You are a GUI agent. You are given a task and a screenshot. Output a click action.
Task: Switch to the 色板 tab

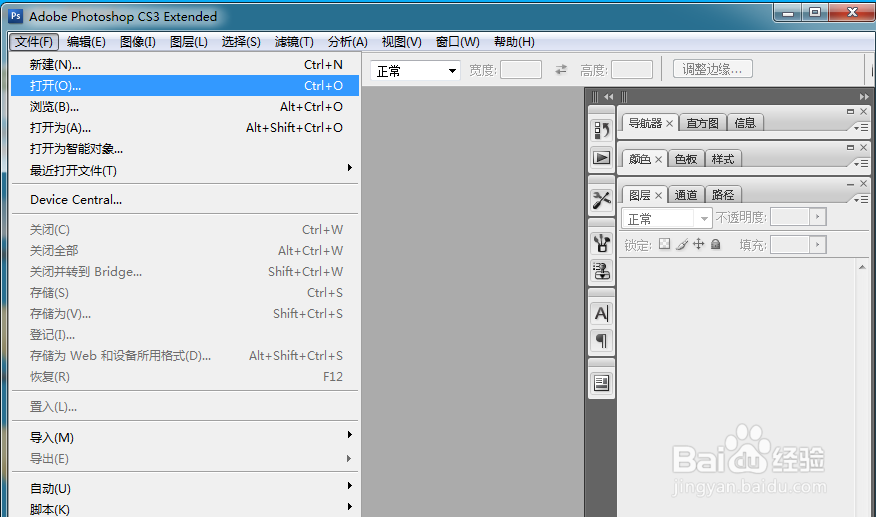[685, 159]
